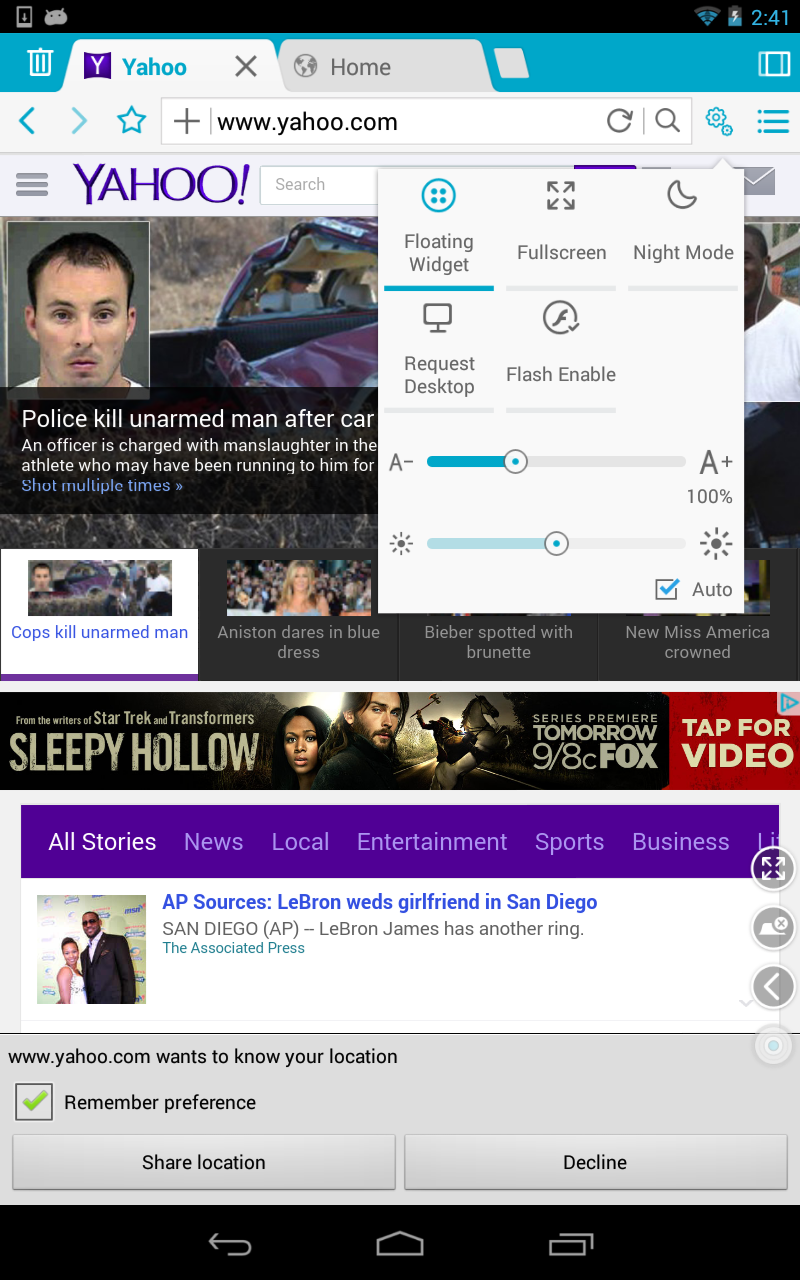Tap floating widget back arrow button
The height and width of the screenshot is (1280, 800).
coord(773,987)
